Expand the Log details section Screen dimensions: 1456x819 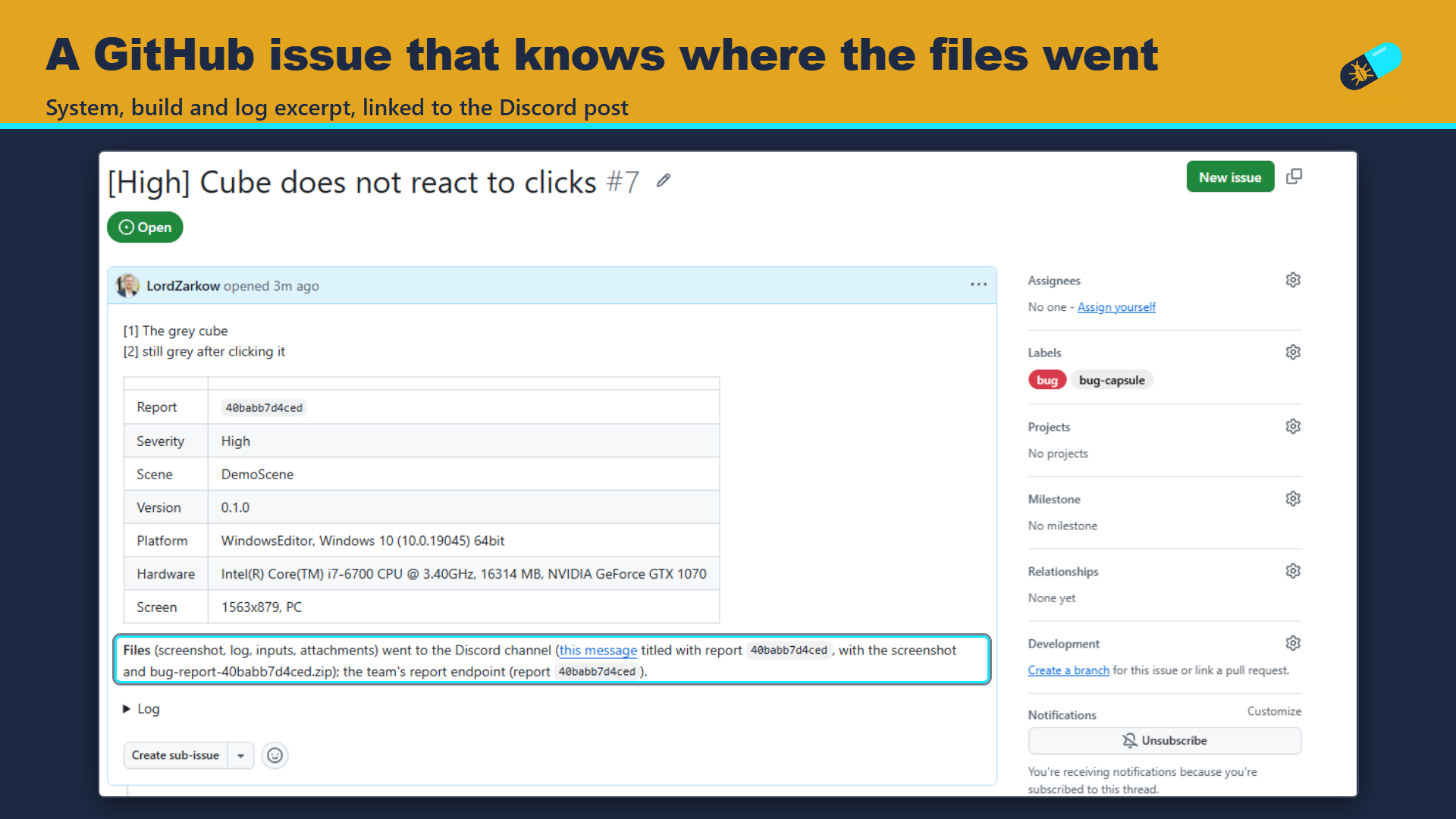point(141,709)
